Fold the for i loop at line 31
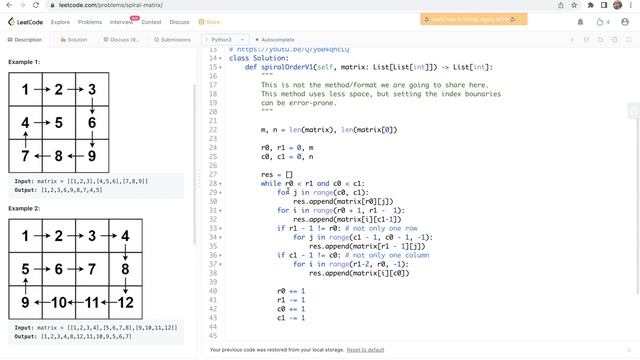The height and width of the screenshot is (360, 640). [221, 211]
